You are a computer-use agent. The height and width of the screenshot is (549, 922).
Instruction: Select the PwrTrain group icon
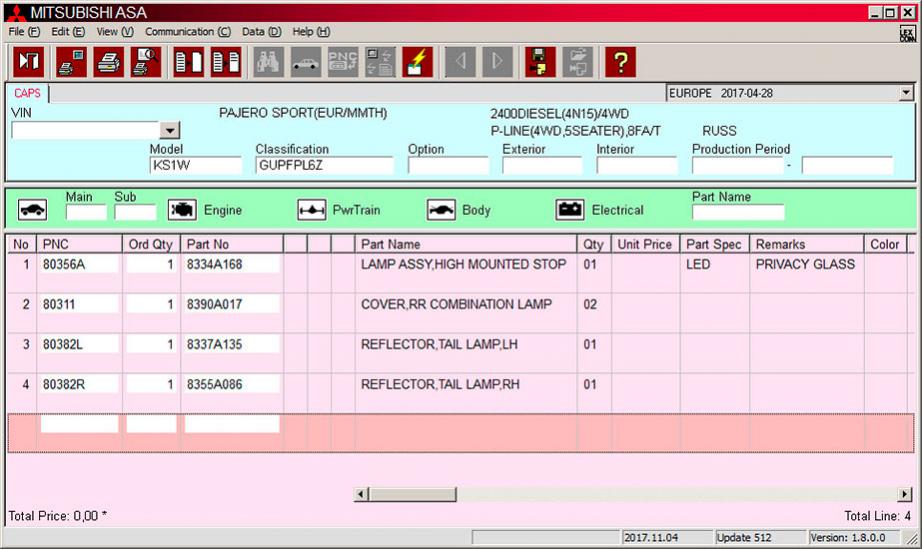[x=312, y=210]
